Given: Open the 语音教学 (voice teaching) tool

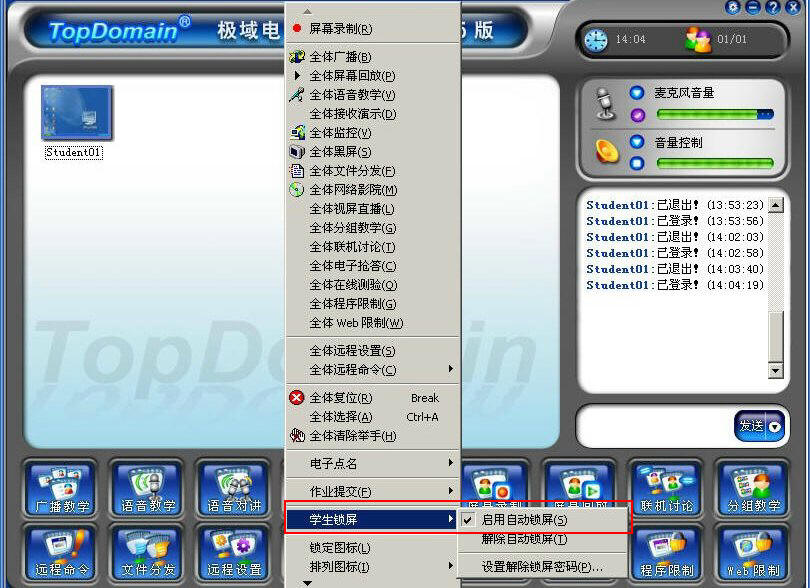Looking at the screenshot, I should coord(146,489).
